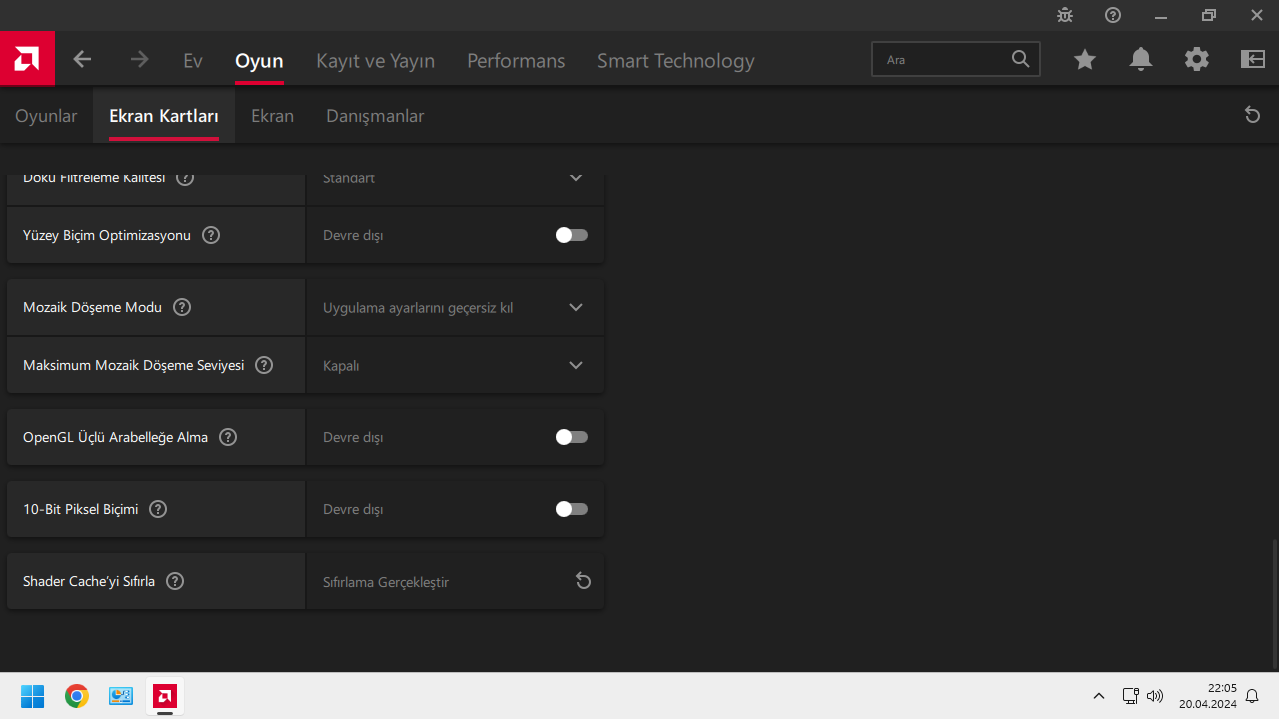The height and width of the screenshot is (719, 1279).
Task: Expand Mozaik Döşeme Modu dropdown
Action: (x=575, y=307)
